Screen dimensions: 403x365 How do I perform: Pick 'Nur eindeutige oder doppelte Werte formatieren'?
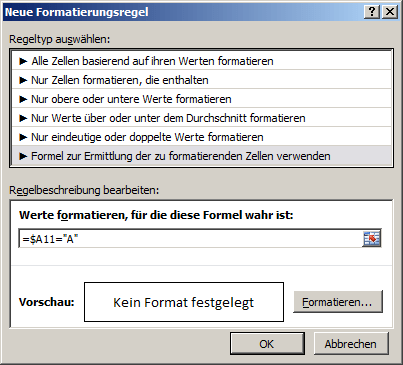(x=201, y=137)
